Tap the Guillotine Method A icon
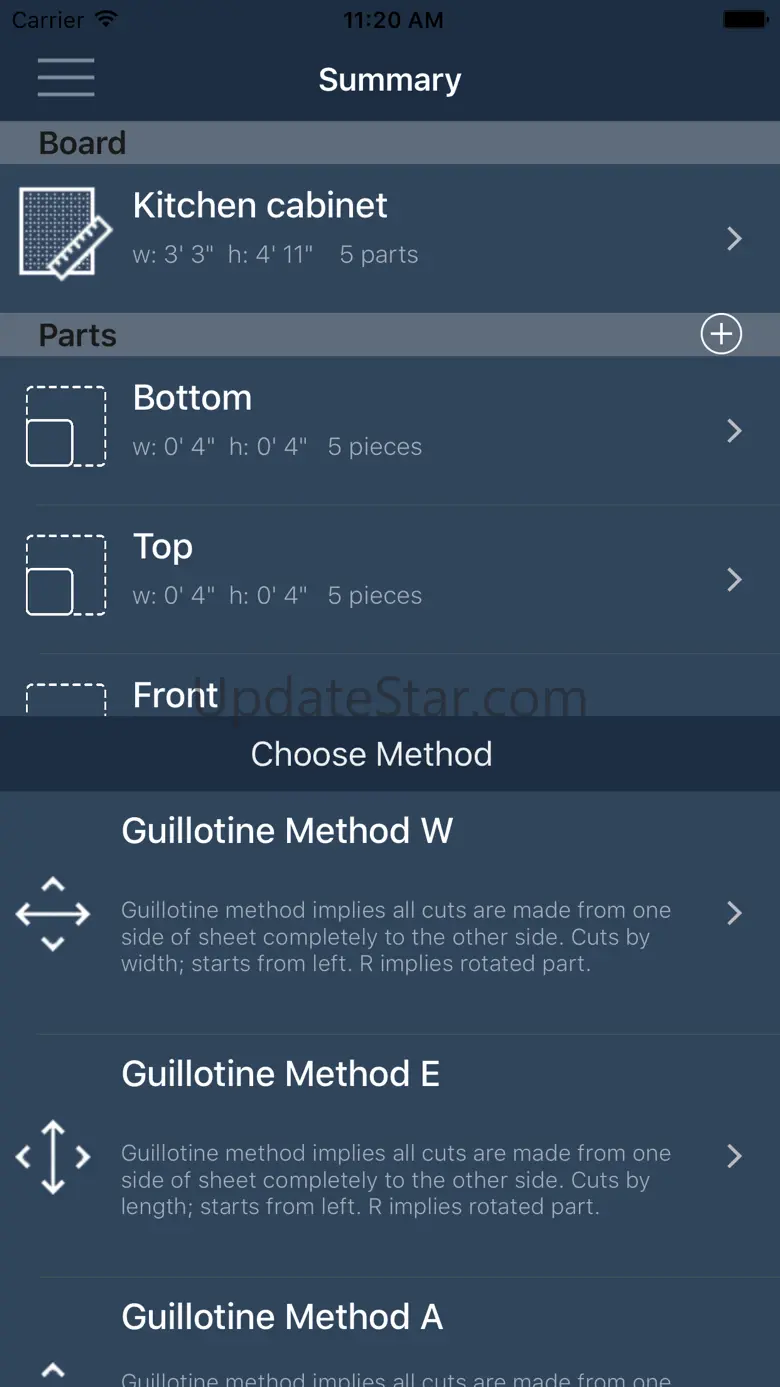Viewport: 780px width, 1387px height. [x=53, y=1369]
